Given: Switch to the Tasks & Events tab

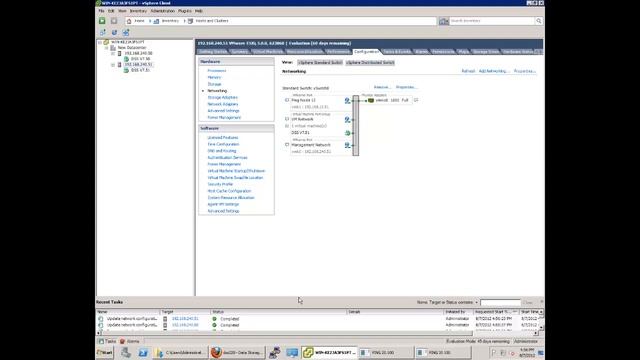Looking at the screenshot, I should (x=397, y=52).
